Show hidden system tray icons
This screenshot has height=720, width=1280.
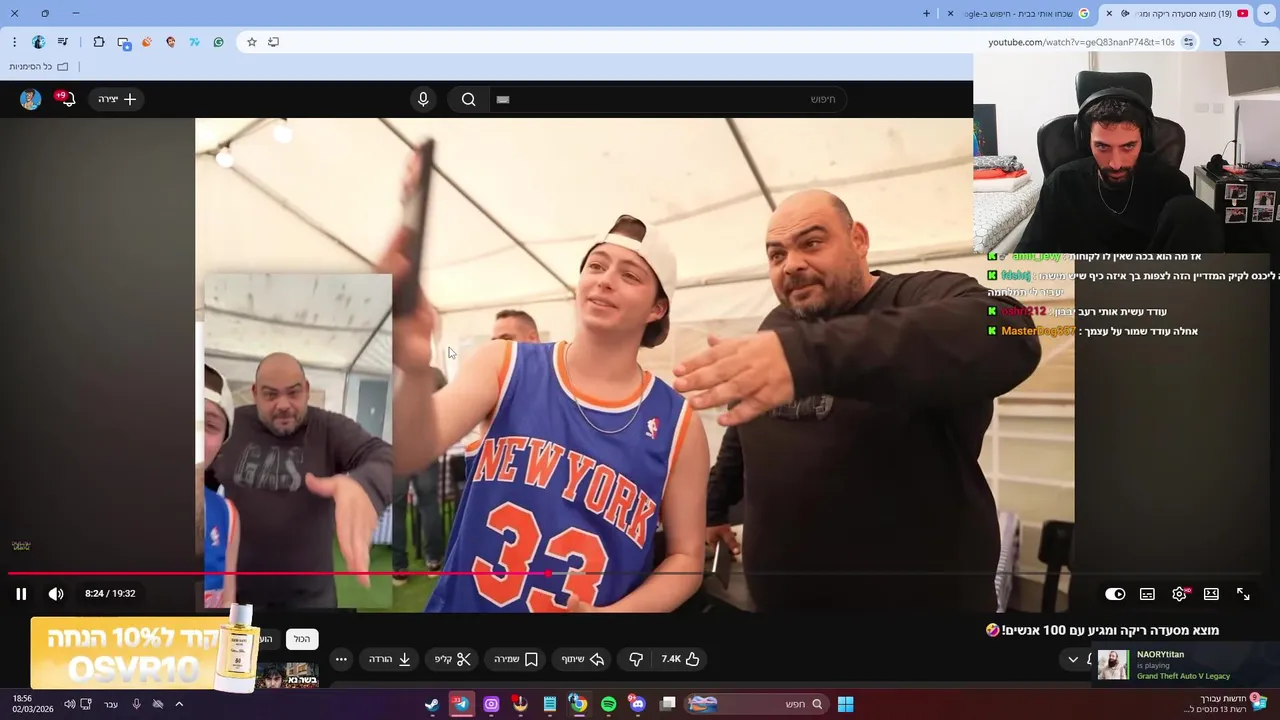179,704
